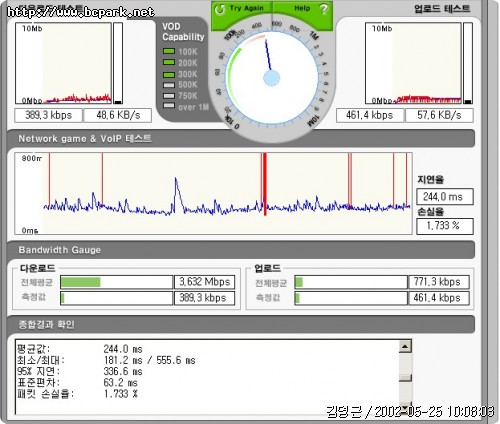The height and width of the screenshot is (424, 500).
Task: Click the 종합결과 확인 section header
Action: click(x=241, y=324)
